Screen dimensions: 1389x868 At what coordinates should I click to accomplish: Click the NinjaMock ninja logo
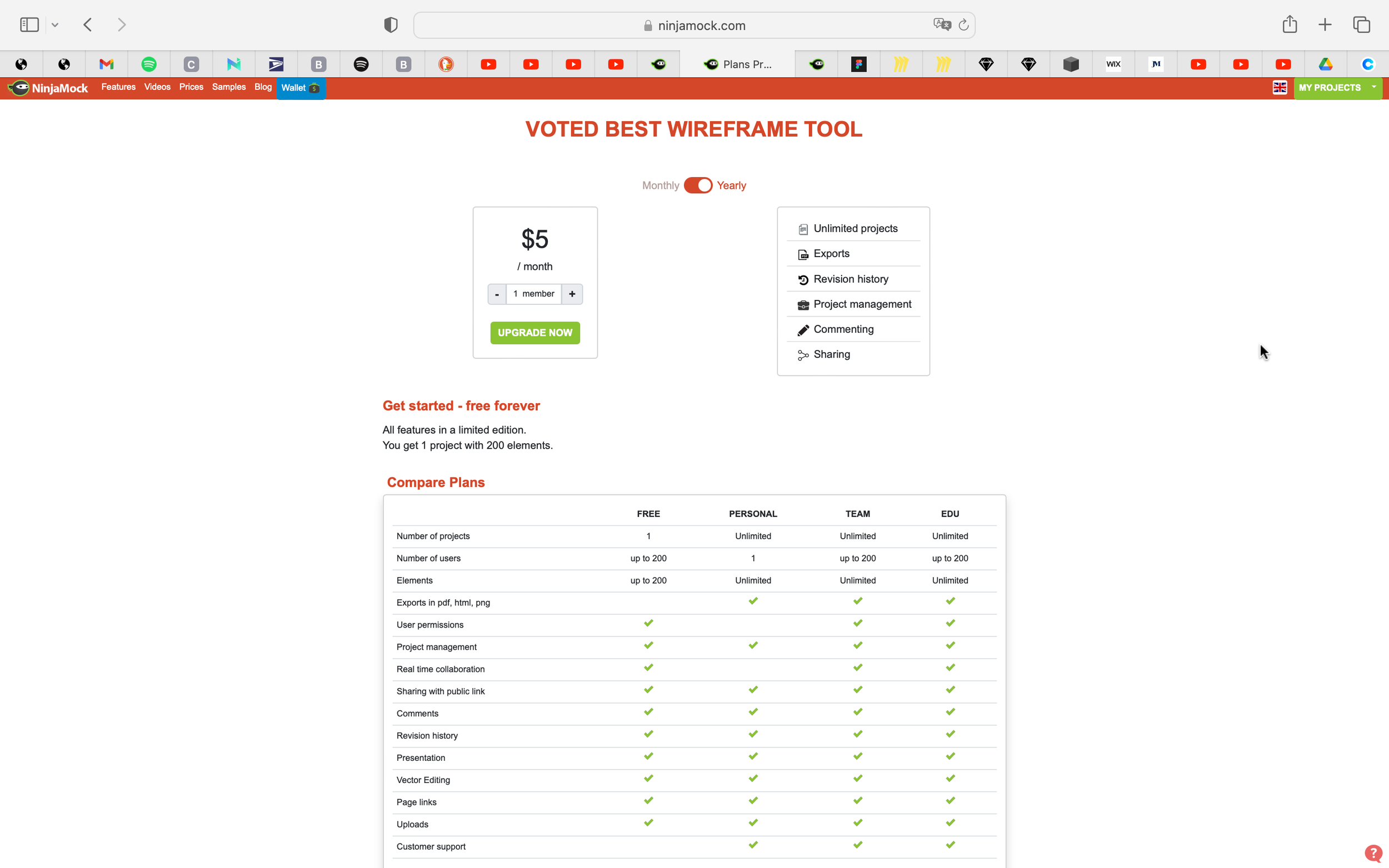click(19, 88)
